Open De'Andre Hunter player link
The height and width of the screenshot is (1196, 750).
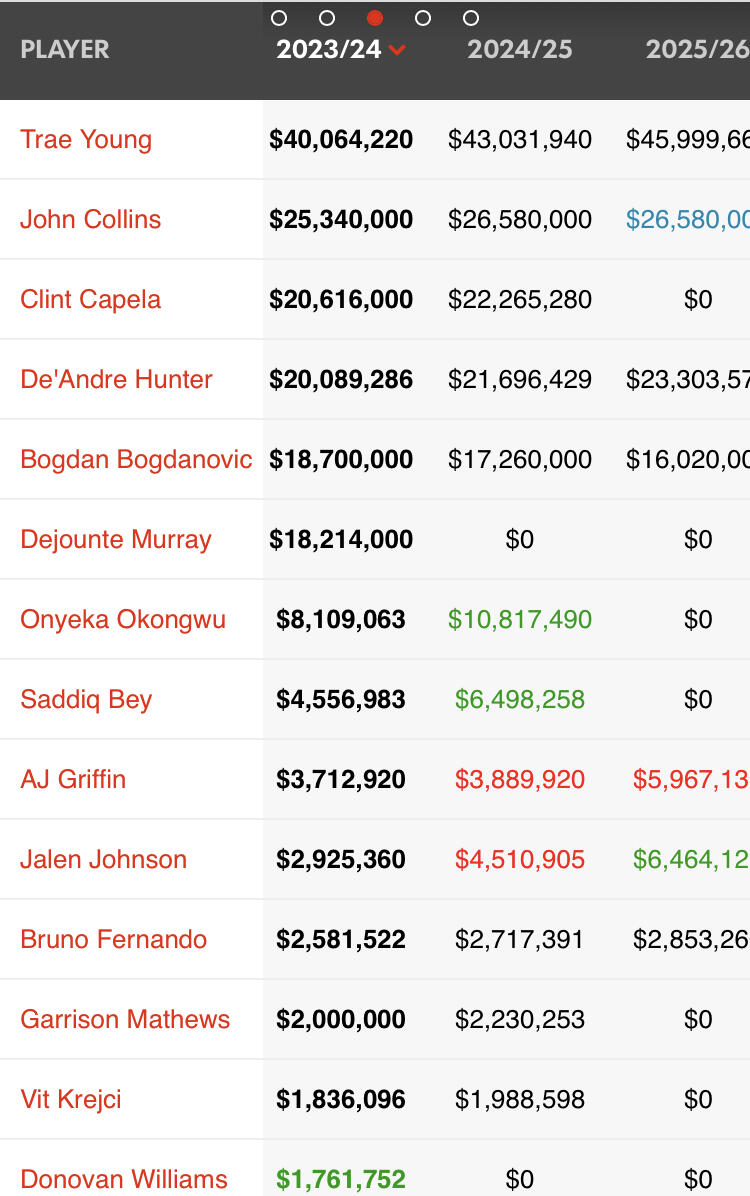[116, 379]
